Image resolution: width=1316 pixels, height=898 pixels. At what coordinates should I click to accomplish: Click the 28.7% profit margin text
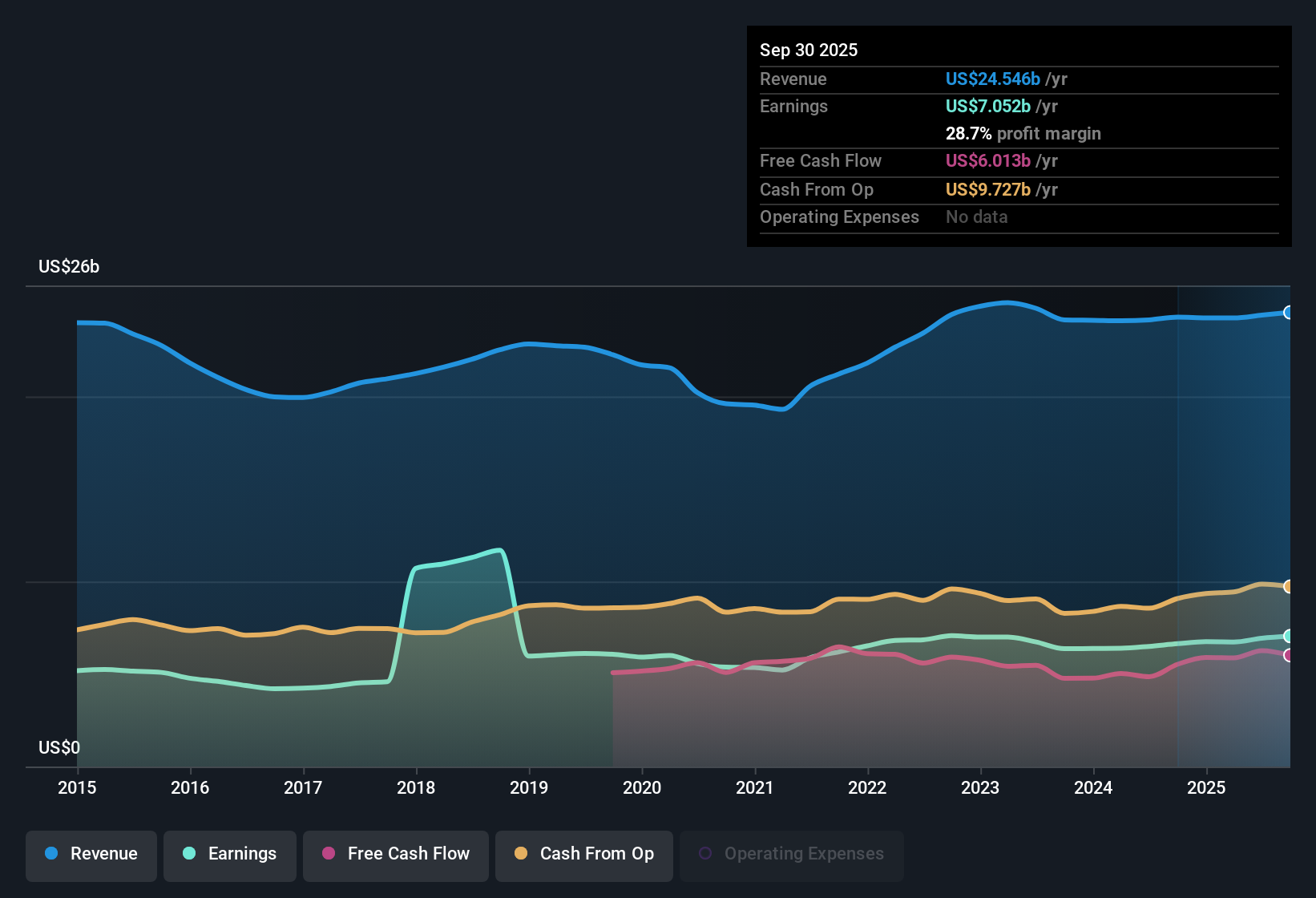pos(1023,133)
